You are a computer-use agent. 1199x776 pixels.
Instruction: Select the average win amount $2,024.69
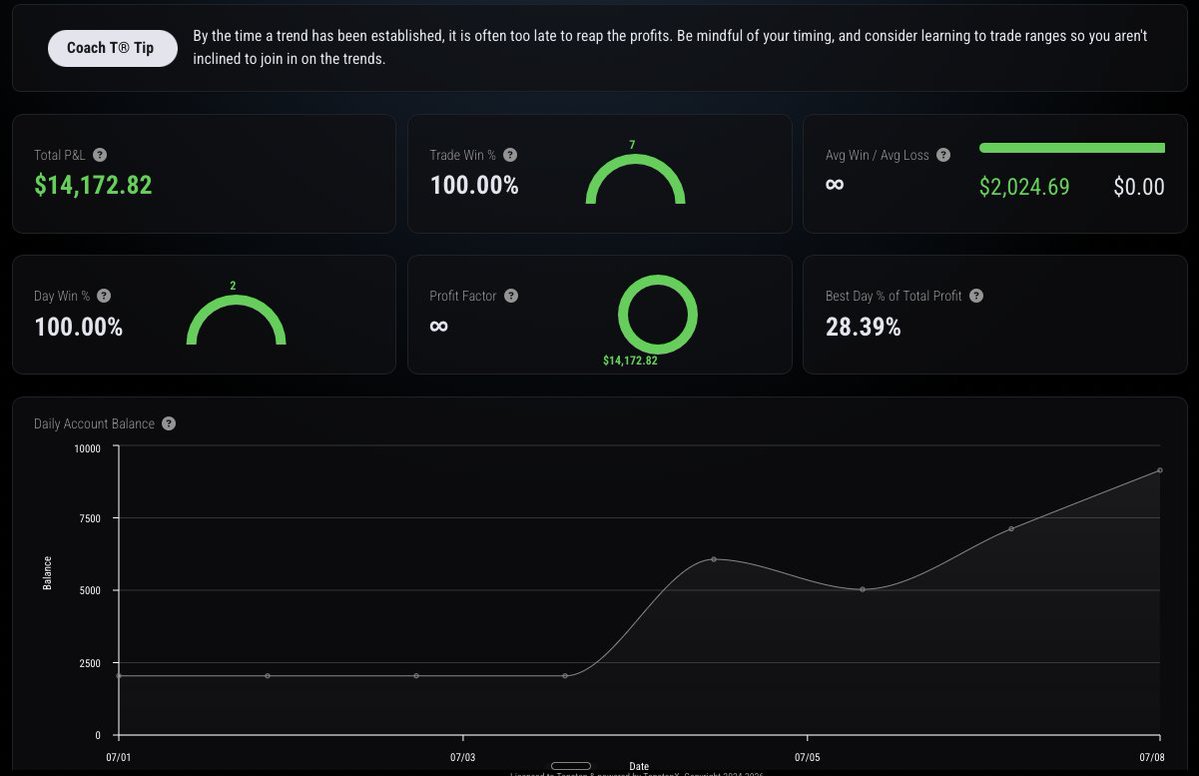pyautogui.click(x=1025, y=187)
